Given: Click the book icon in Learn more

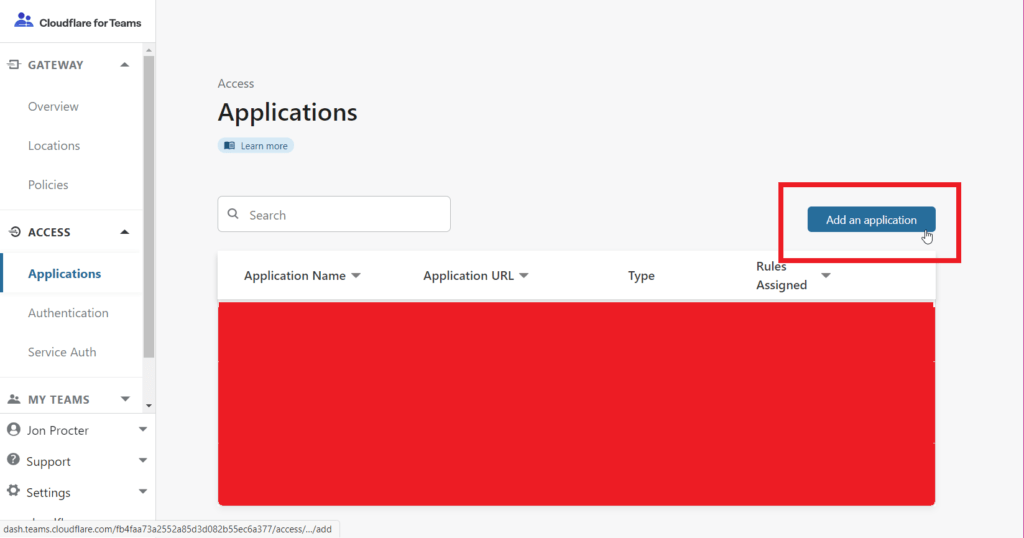Looking at the screenshot, I should point(229,146).
